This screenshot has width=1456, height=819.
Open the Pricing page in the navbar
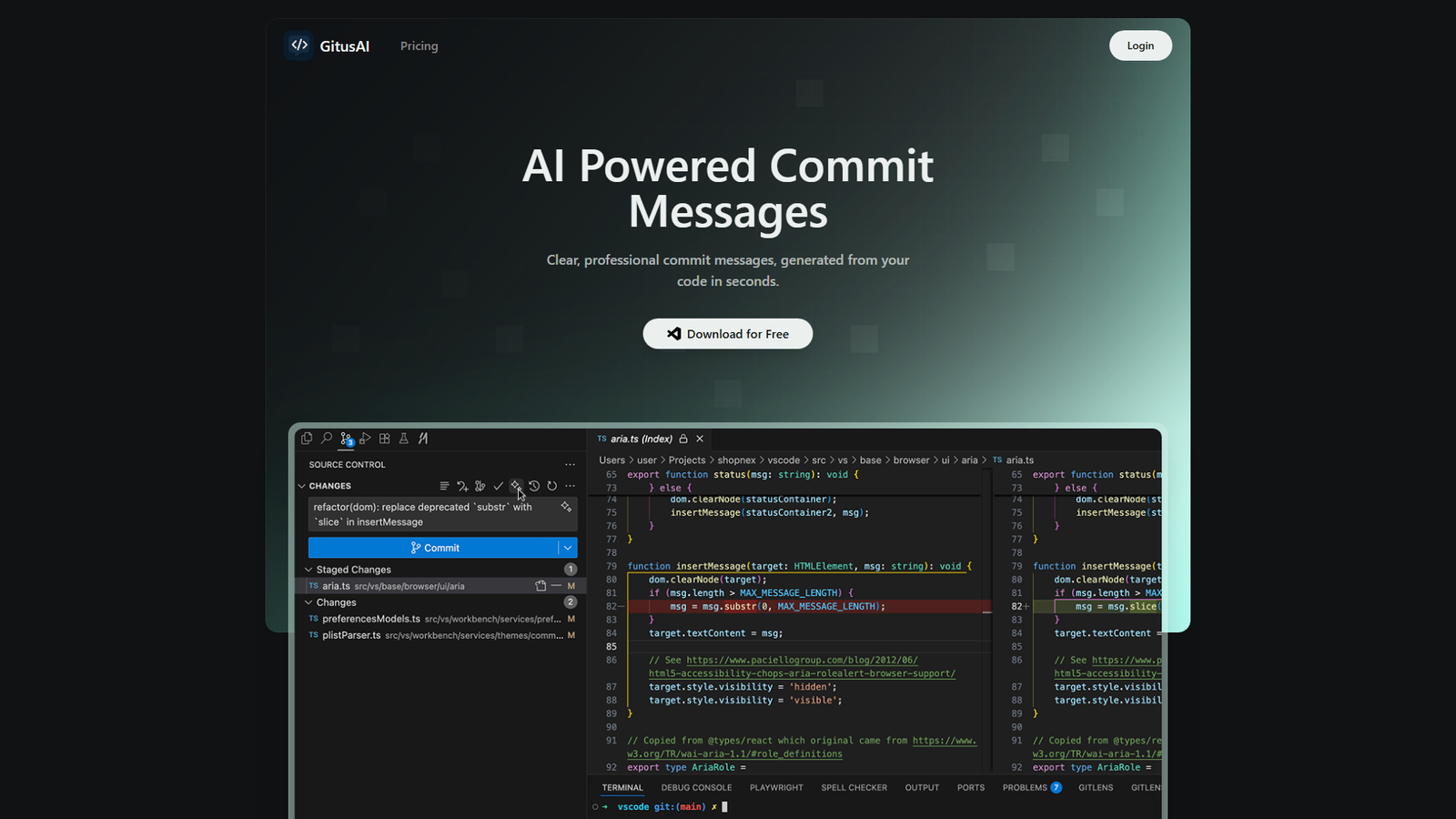tap(419, 45)
